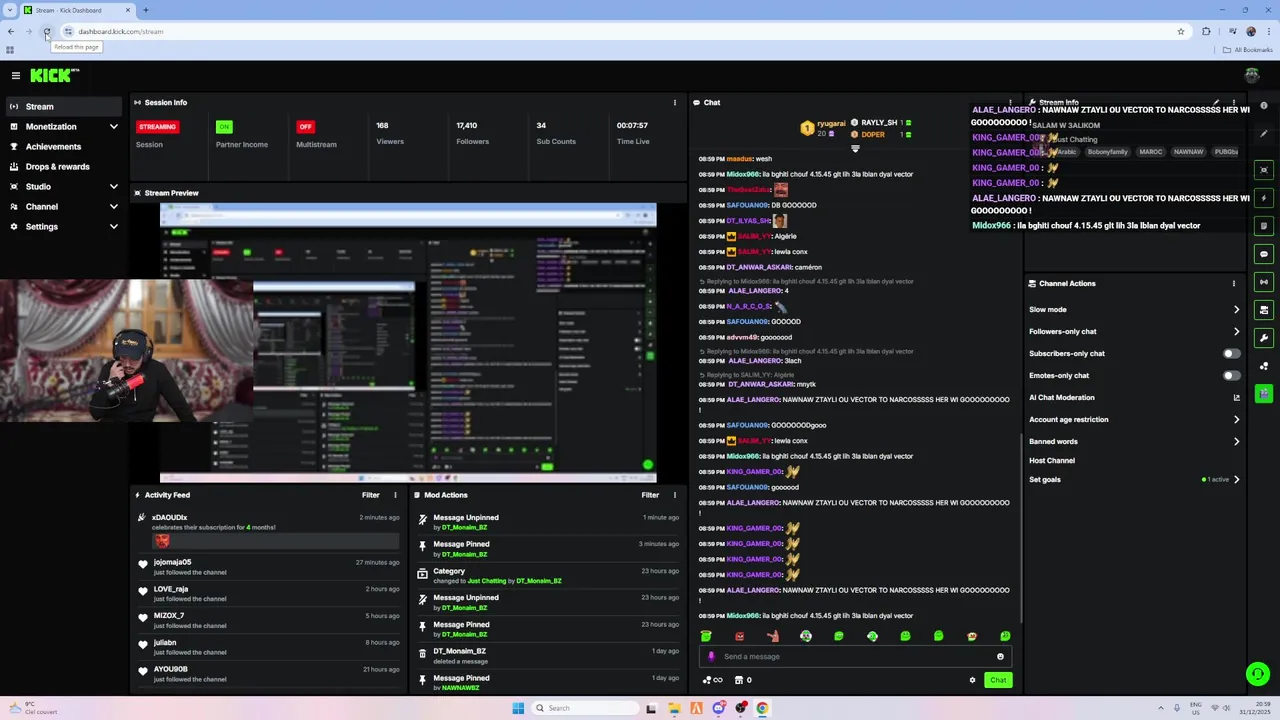Open Windows Start menu
Screen dimensions: 1280x720
pyautogui.click(x=518, y=708)
